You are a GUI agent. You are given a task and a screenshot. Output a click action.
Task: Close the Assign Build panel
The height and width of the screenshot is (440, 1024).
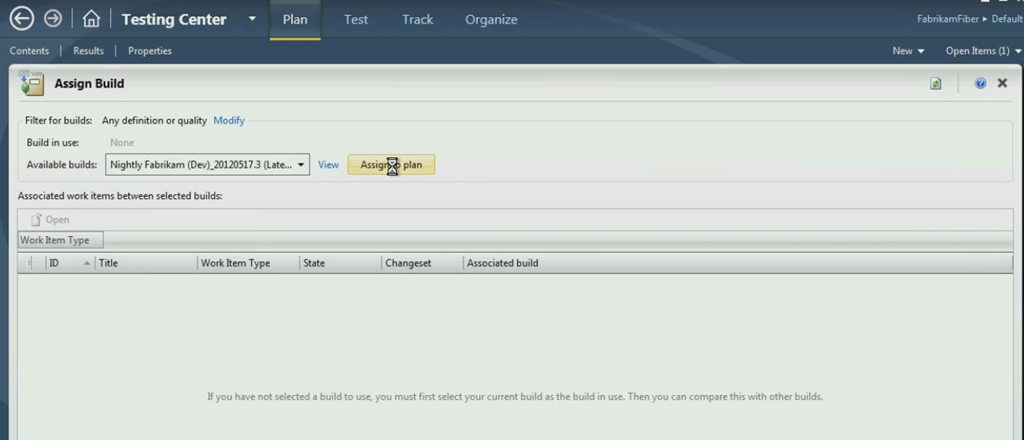(1002, 84)
